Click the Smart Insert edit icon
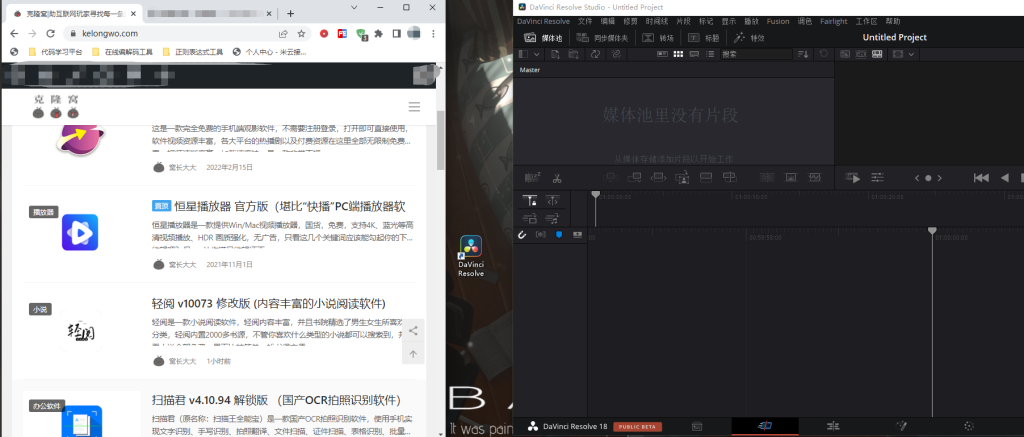The height and width of the screenshot is (437, 1024). point(611,178)
